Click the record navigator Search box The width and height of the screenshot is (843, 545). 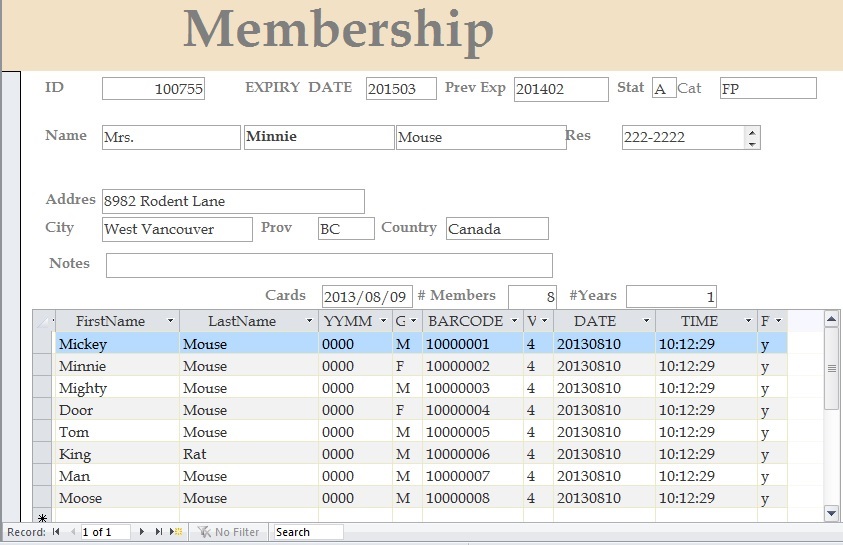[x=308, y=532]
